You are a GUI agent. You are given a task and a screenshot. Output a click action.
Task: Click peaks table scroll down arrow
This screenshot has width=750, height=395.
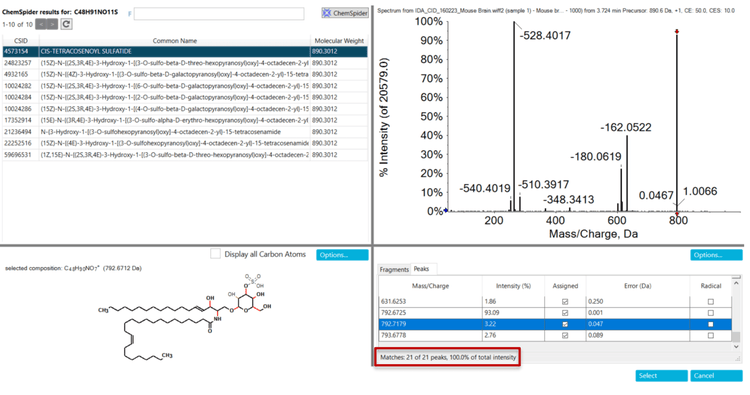click(x=737, y=346)
